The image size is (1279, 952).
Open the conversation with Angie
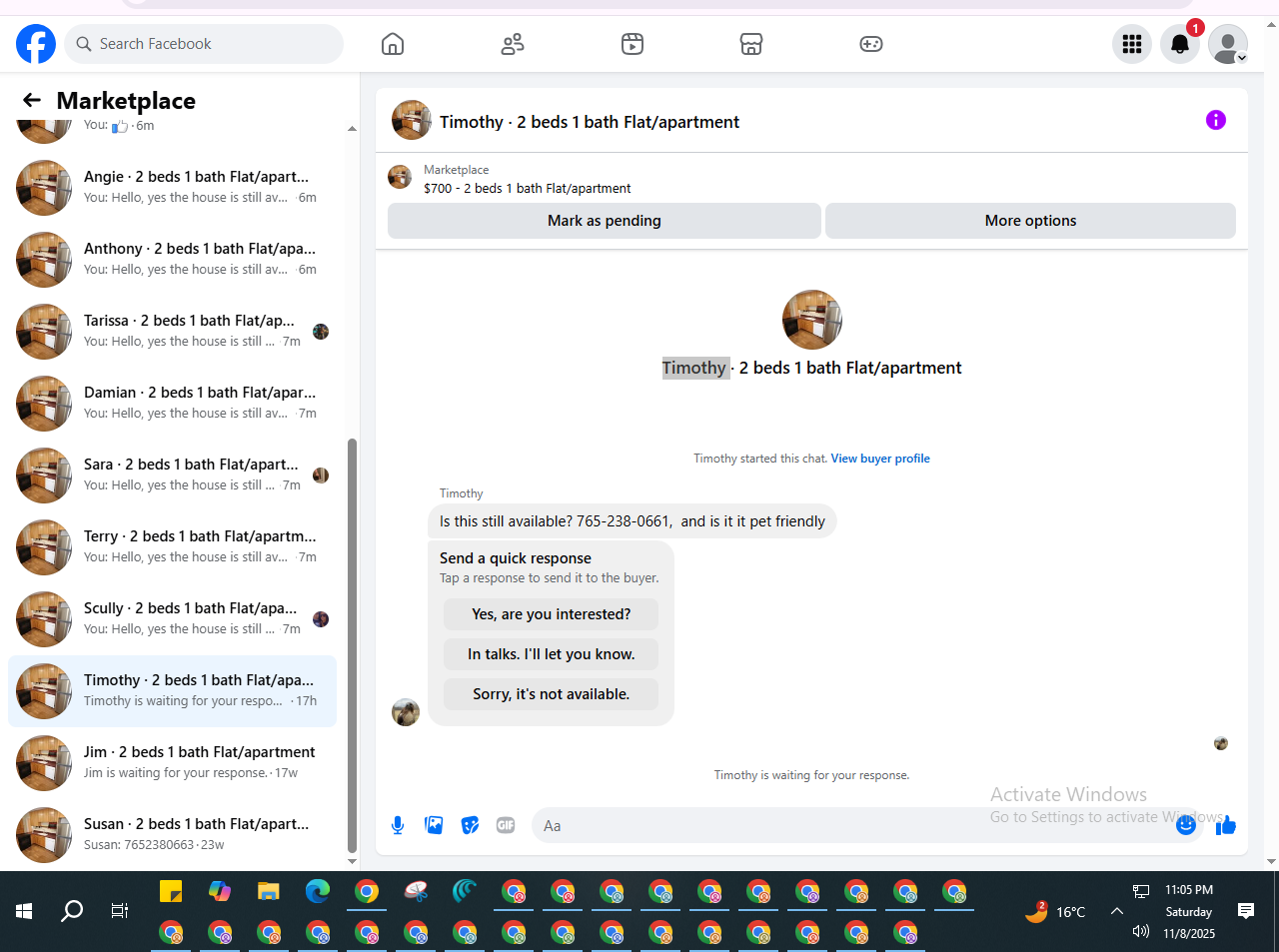click(172, 188)
